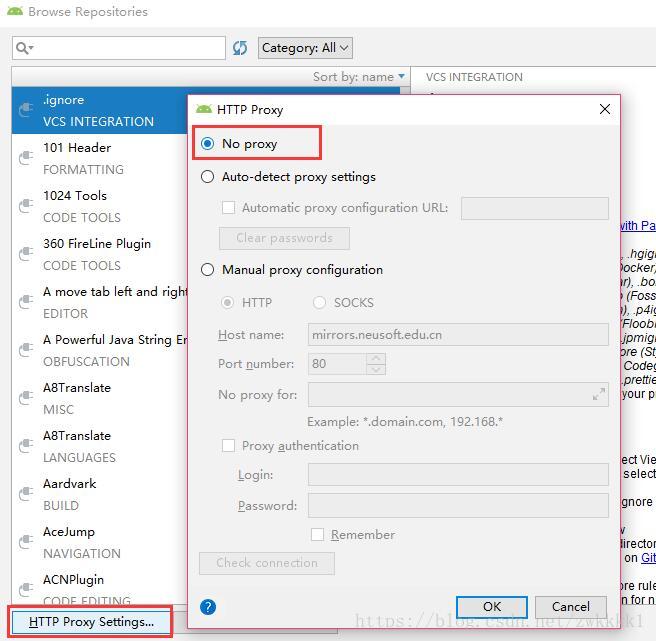Select the 360 FireLine Plugin row
Image resolution: width=656 pixels, height=641 pixels.
pyautogui.click(x=100, y=254)
